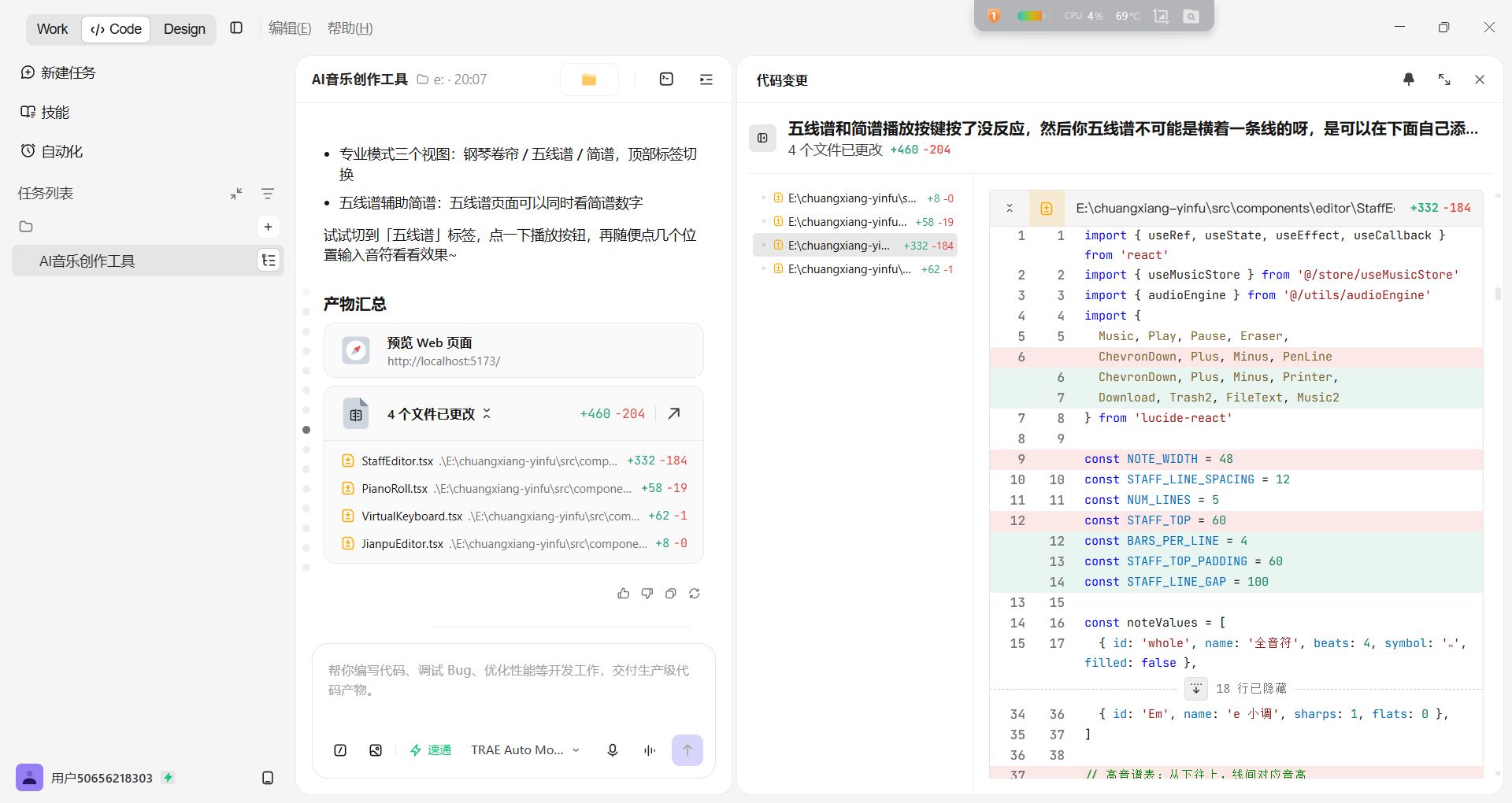1512x803 pixels.
Task: Open the 技能 skills page
Action: point(46,112)
